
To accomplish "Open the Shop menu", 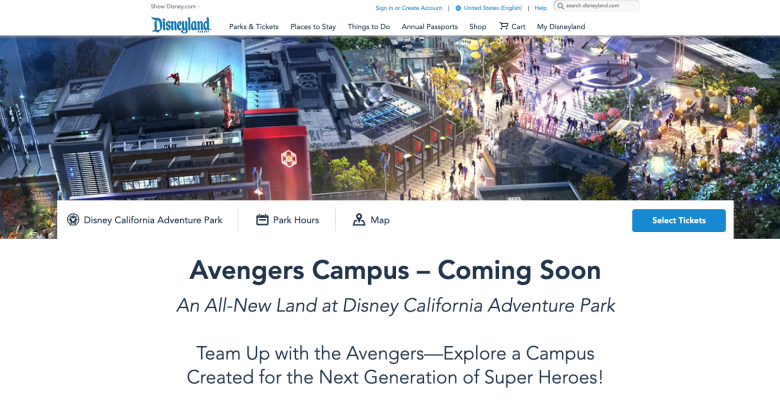I will tap(478, 27).
